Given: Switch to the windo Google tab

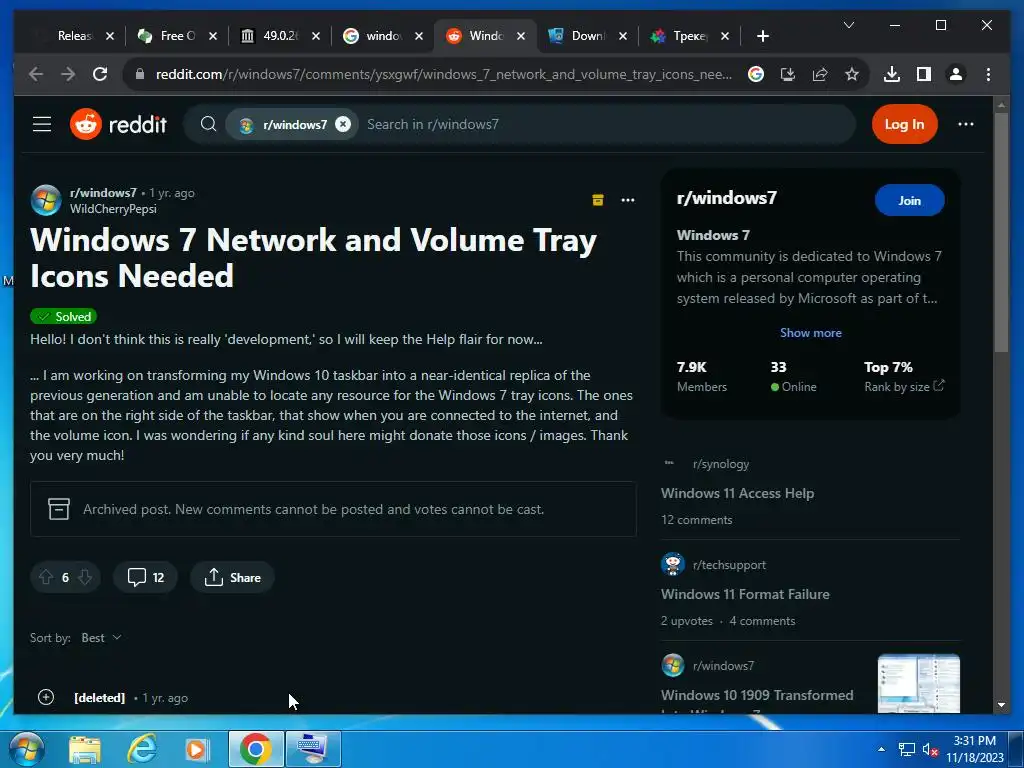Looking at the screenshot, I should 383,36.
